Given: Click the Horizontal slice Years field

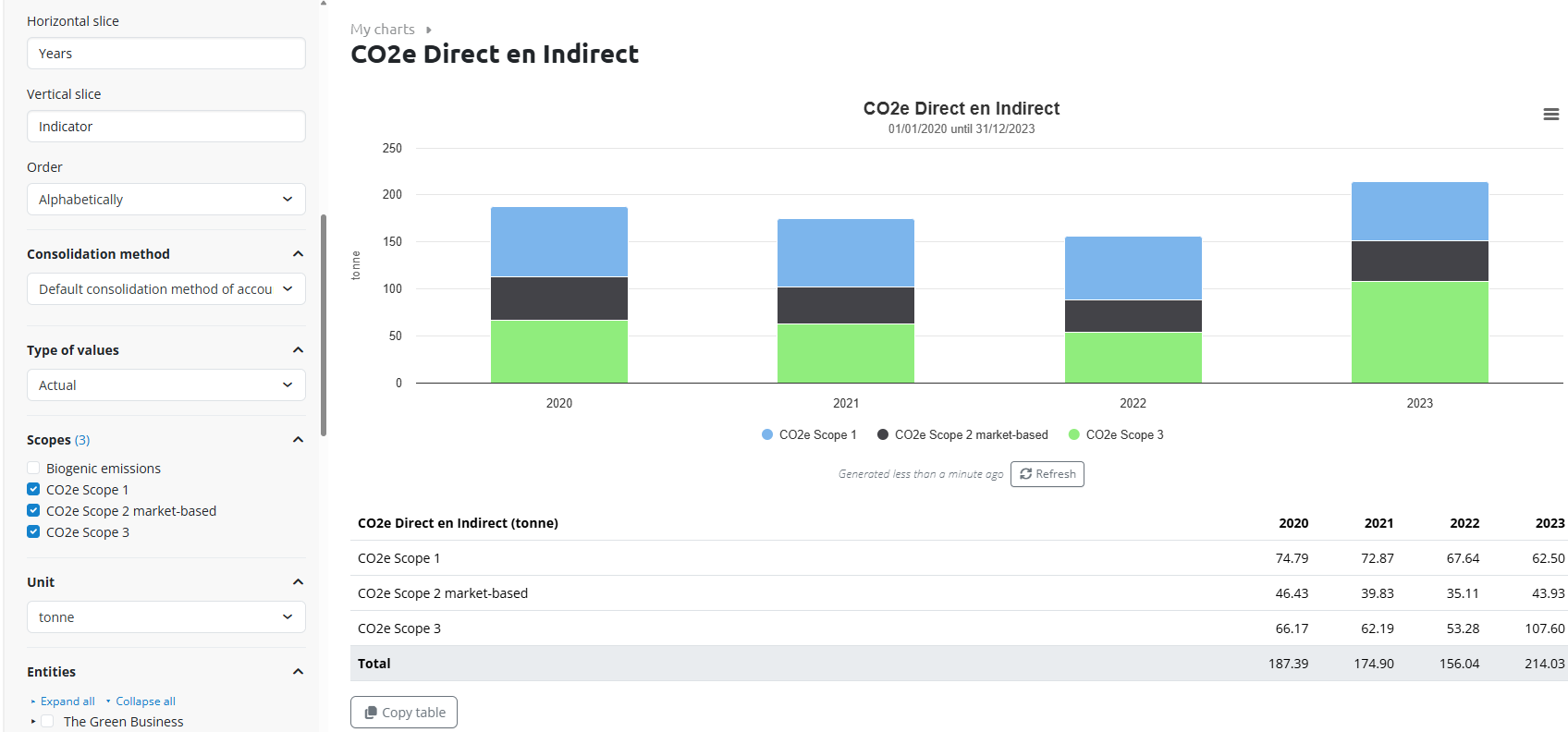Looking at the screenshot, I should click(x=166, y=54).
